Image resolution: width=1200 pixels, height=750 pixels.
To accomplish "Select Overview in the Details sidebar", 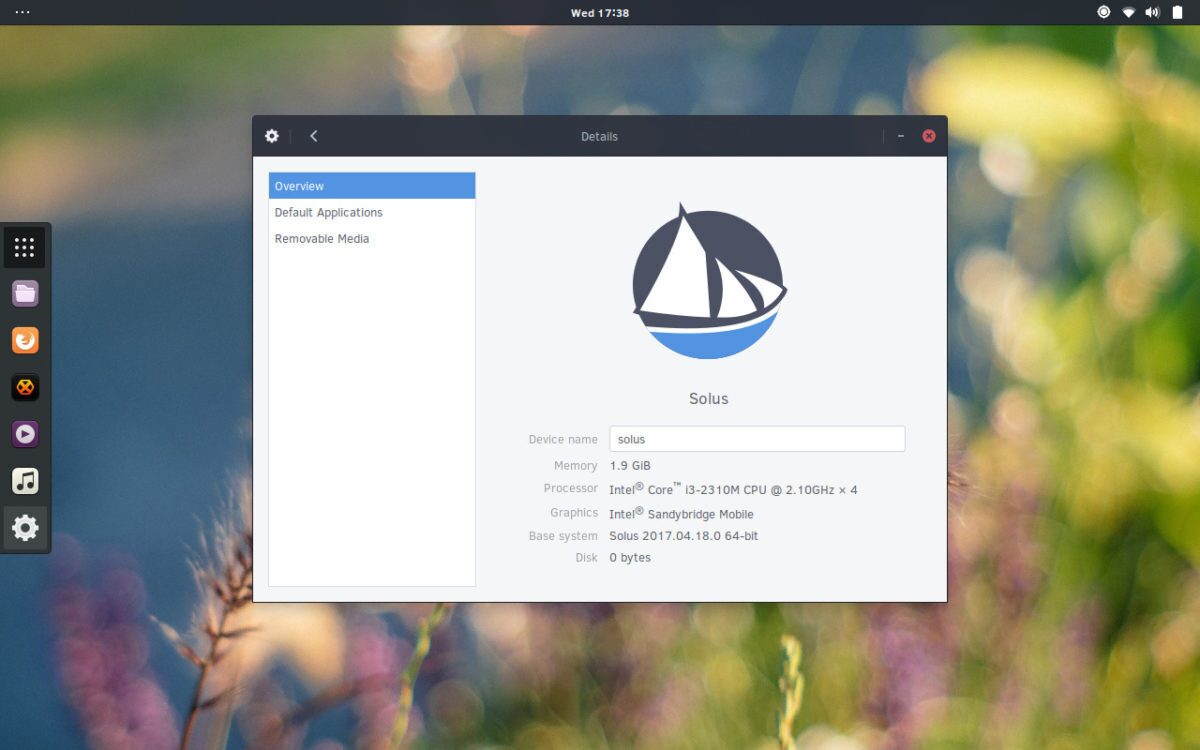I will click(371, 186).
